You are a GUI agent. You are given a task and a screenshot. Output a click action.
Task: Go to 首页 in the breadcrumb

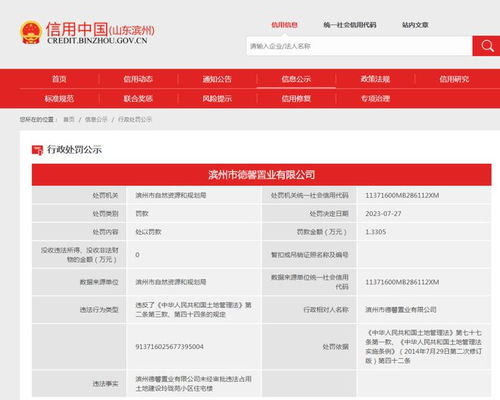[69, 119]
